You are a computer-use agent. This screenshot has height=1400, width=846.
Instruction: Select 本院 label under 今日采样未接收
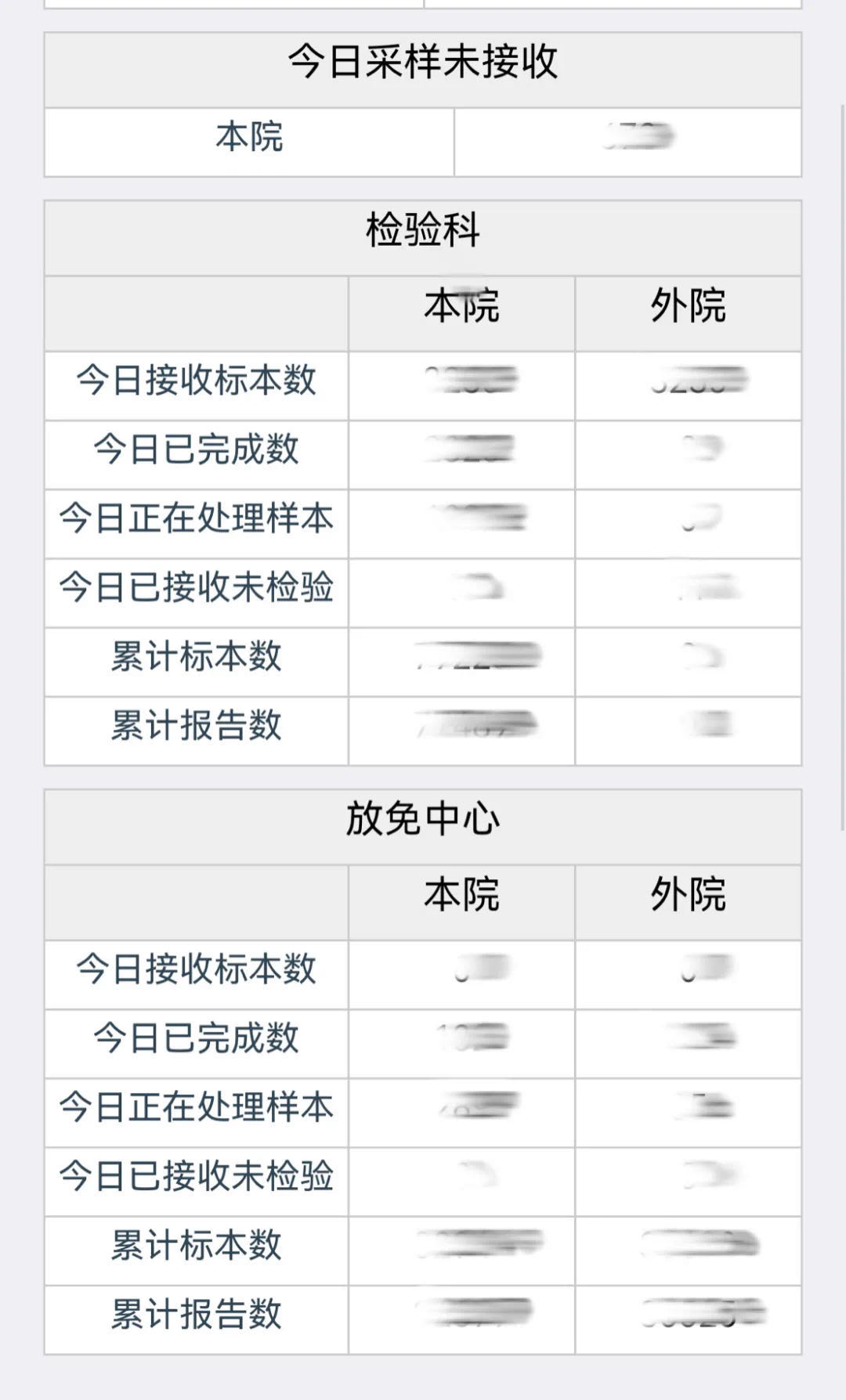pos(249,137)
